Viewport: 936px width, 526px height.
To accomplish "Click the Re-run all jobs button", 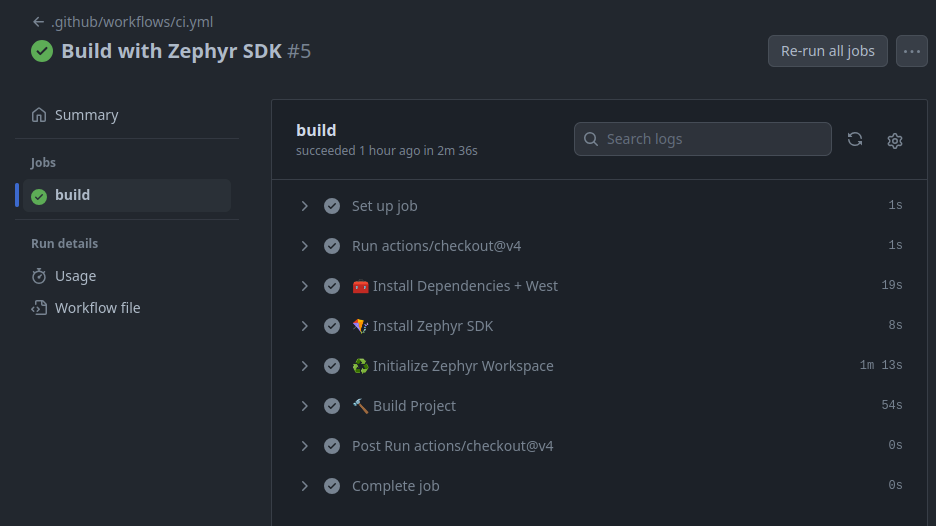I will [827, 51].
